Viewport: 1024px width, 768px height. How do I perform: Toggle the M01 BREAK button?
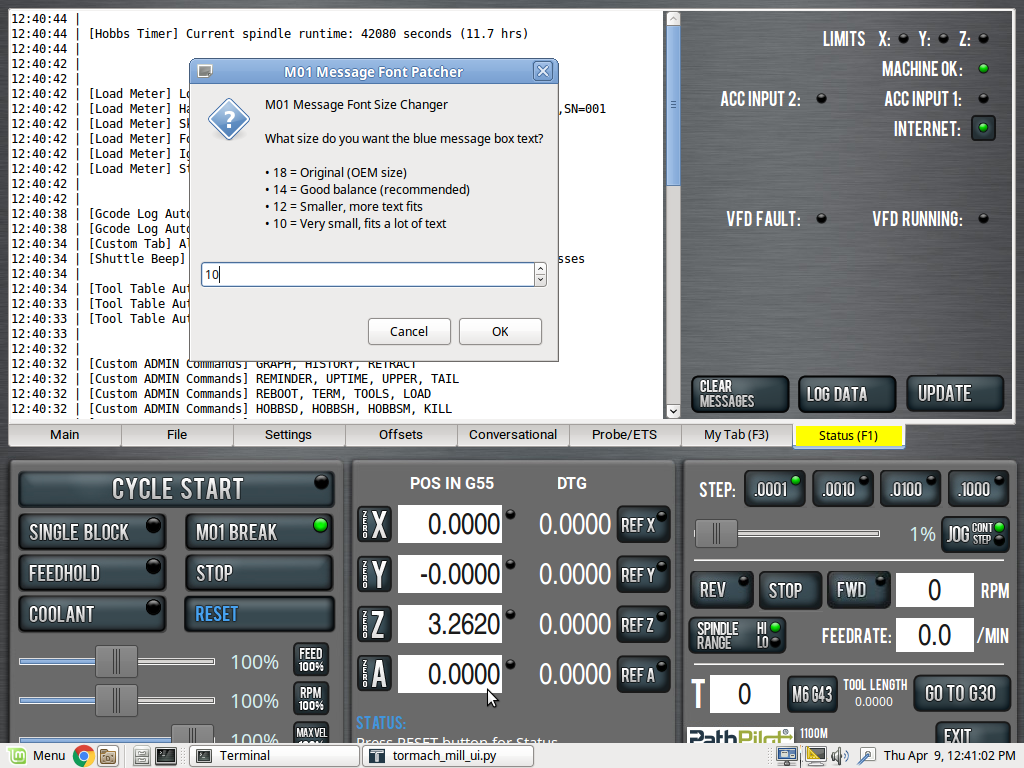tap(258, 532)
